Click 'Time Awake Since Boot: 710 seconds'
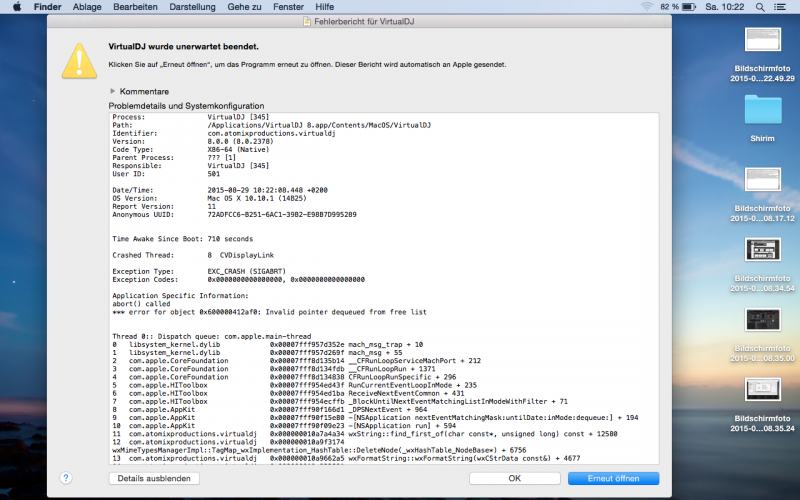The width and height of the screenshot is (800, 500). (x=183, y=239)
